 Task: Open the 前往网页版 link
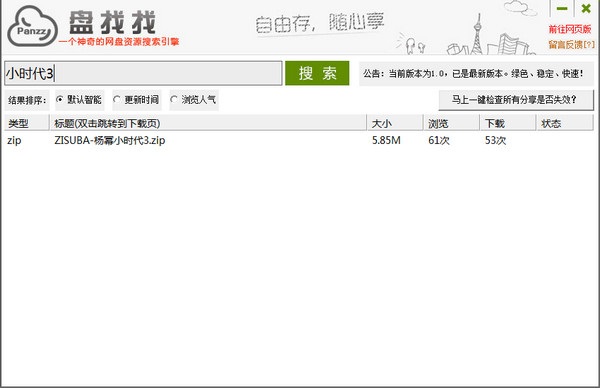click(570, 29)
